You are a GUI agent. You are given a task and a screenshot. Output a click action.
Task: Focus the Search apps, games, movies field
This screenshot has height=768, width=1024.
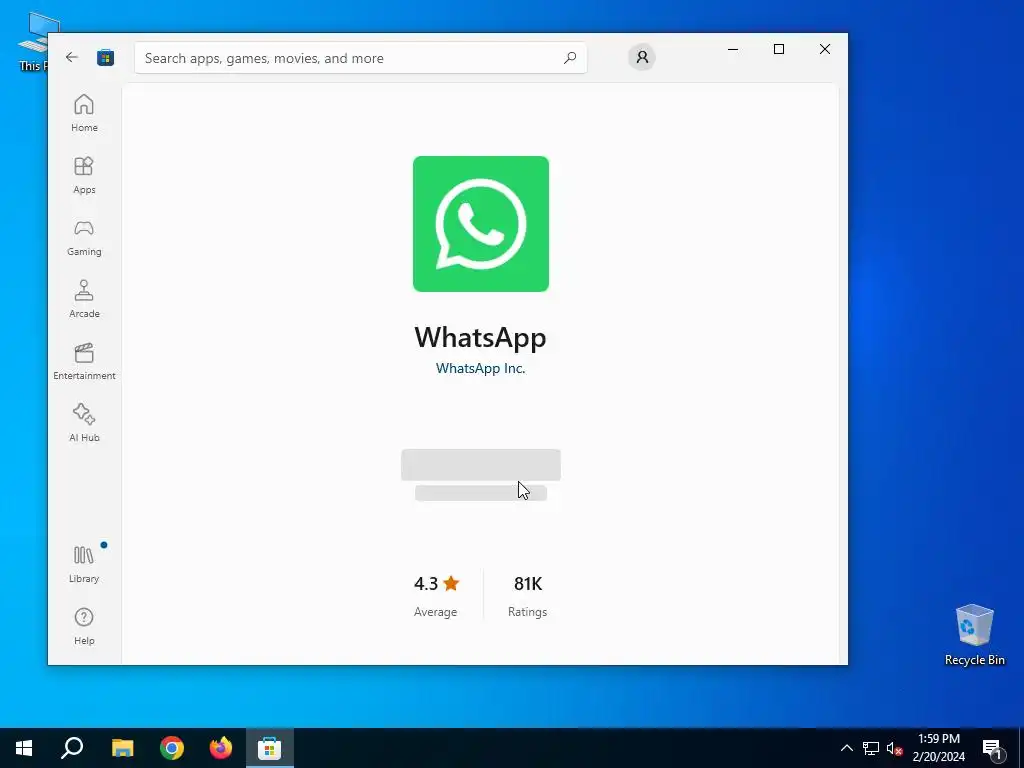pyautogui.click(x=360, y=58)
